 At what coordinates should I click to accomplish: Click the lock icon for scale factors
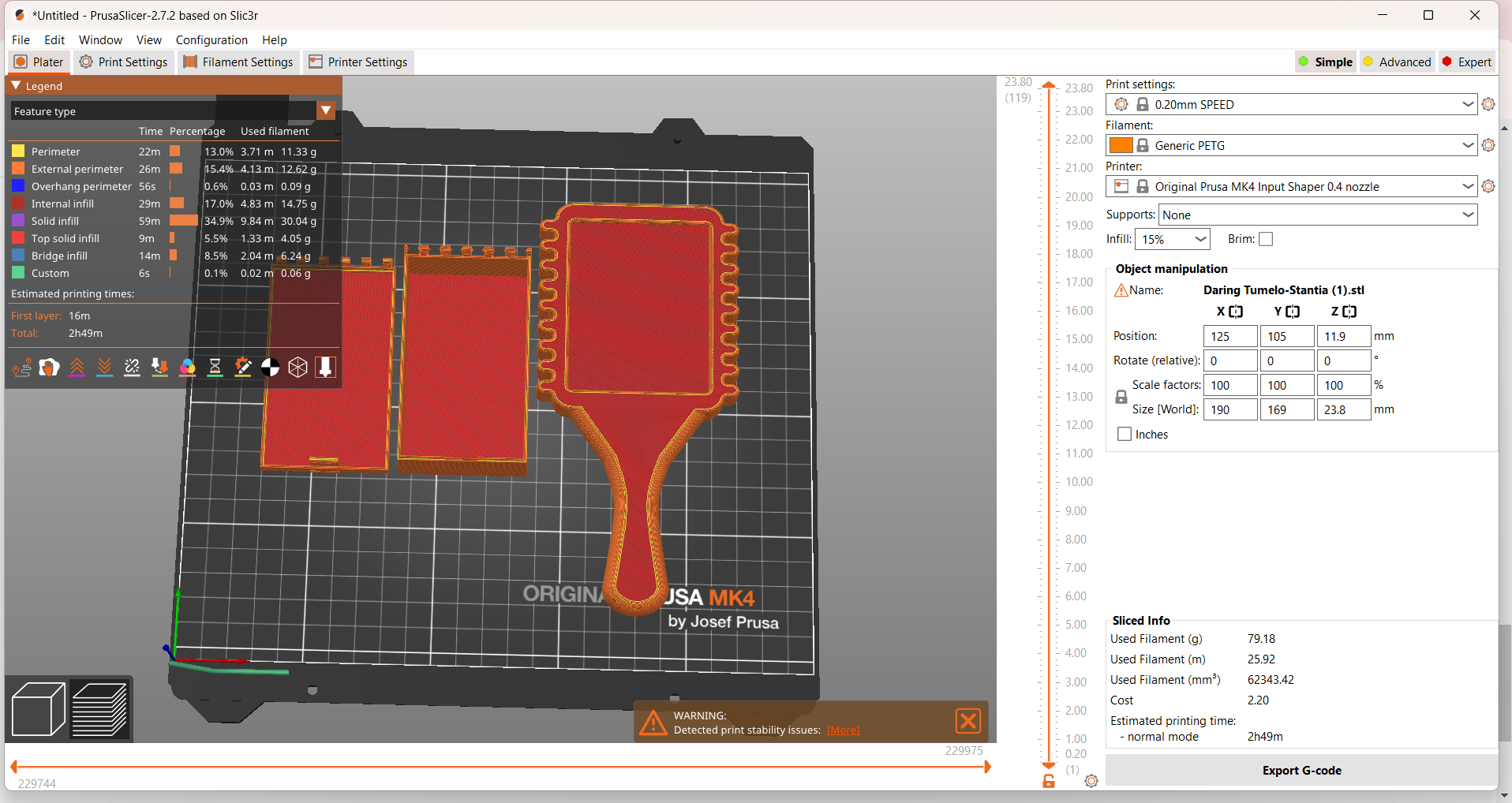[1121, 398]
